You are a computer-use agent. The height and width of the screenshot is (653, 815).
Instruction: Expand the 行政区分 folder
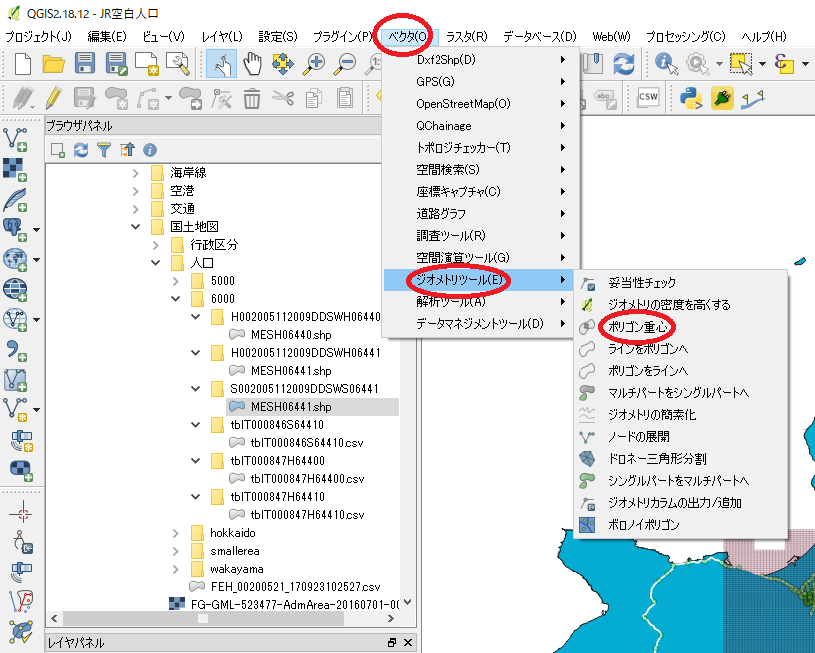coord(155,245)
